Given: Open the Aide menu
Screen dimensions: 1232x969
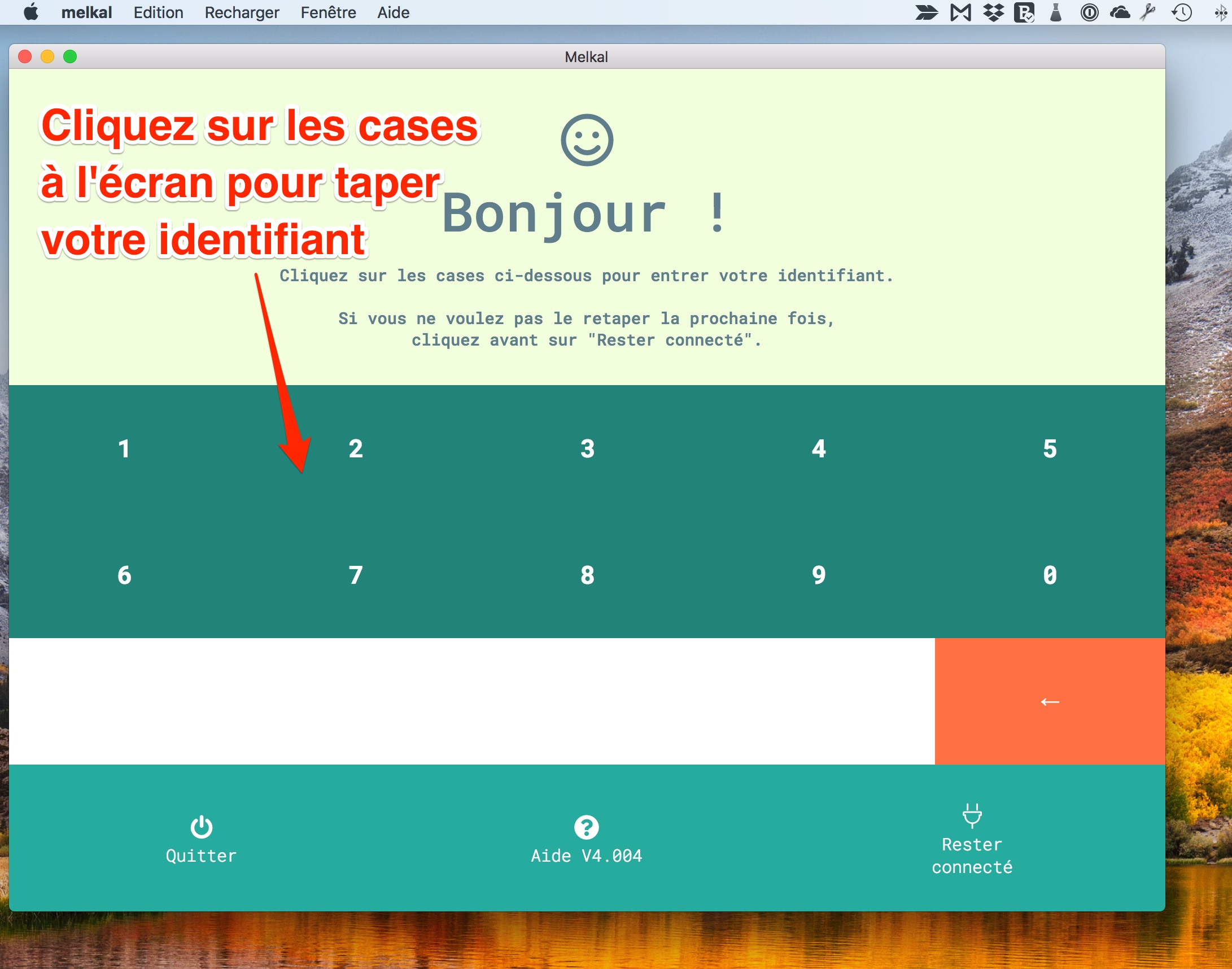Looking at the screenshot, I should tap(394, 12).
